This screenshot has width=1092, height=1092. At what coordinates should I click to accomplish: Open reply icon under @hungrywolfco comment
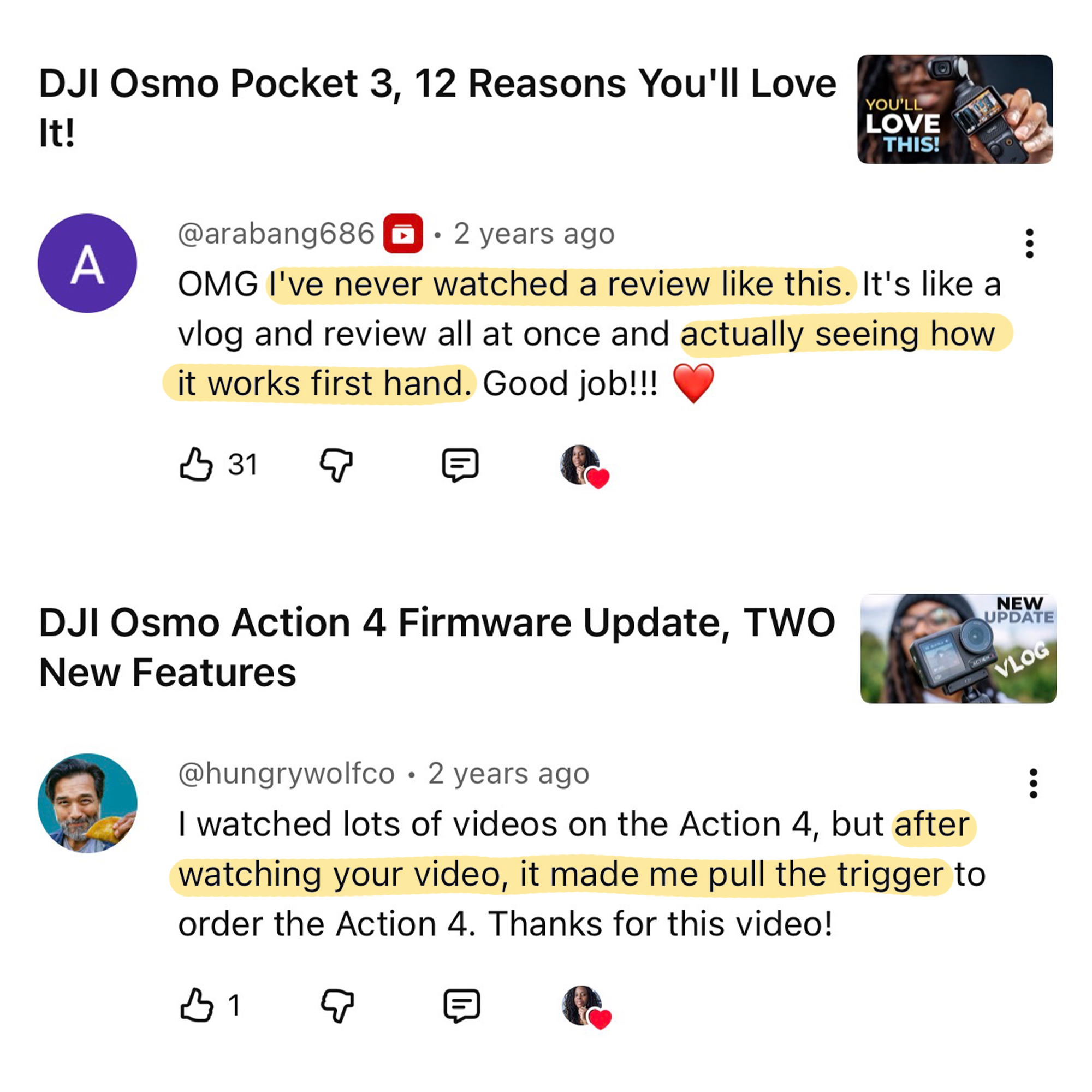(x=462, y=1006)
